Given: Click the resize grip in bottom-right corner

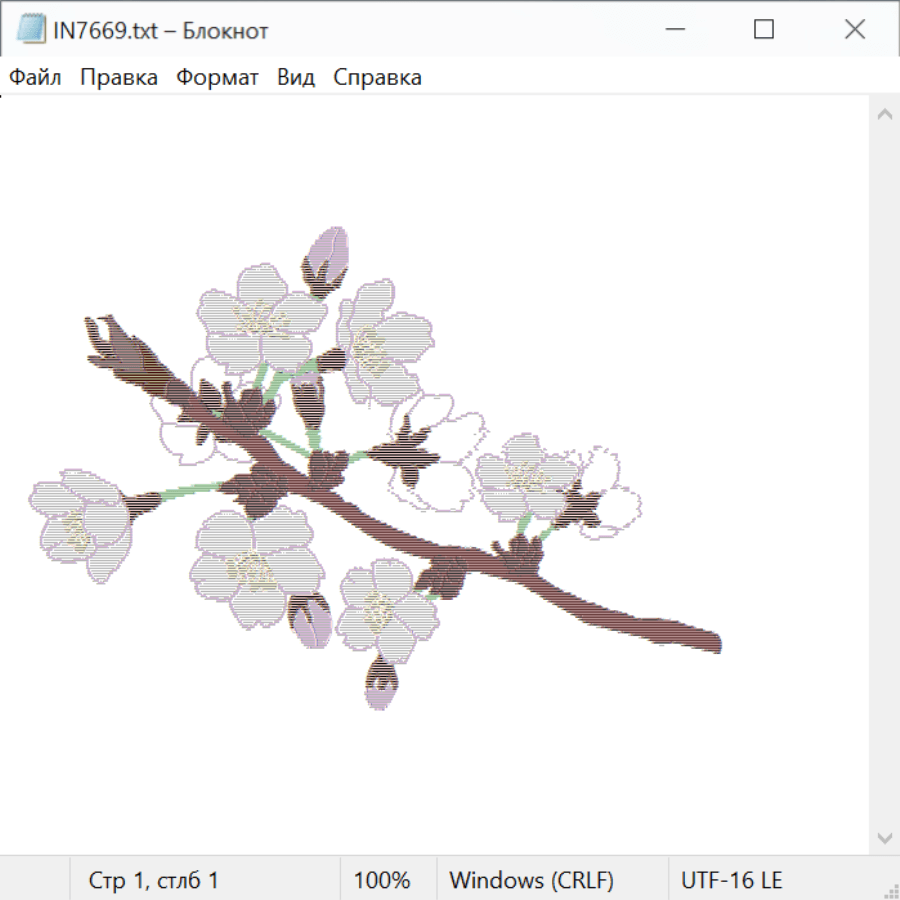Looking at the screenshot, I should [890, 890].
